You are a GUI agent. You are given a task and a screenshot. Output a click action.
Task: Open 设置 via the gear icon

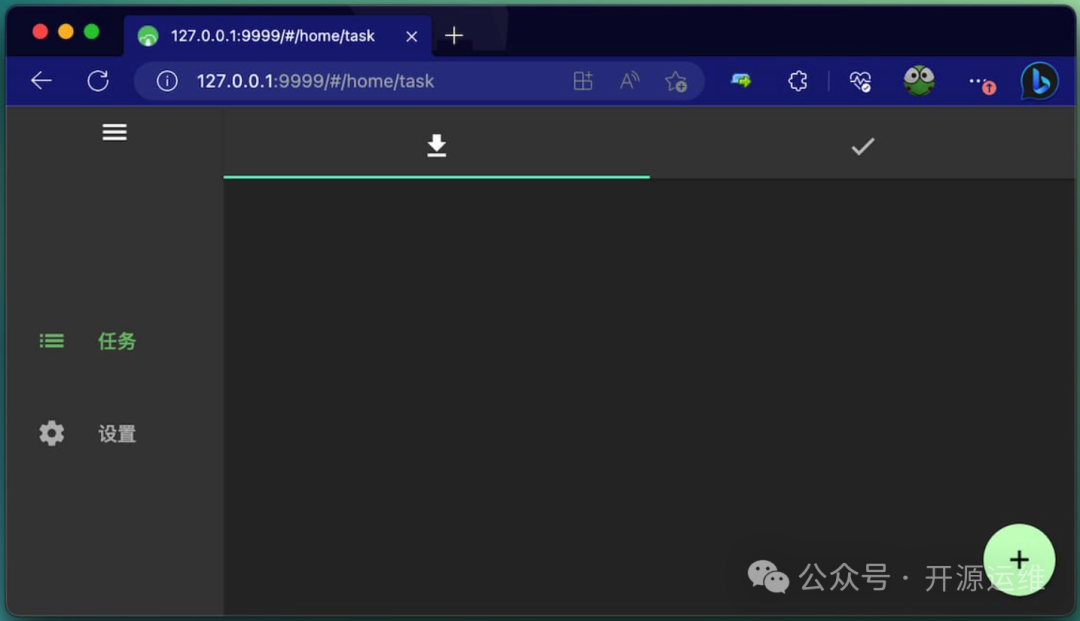(52, 433)
